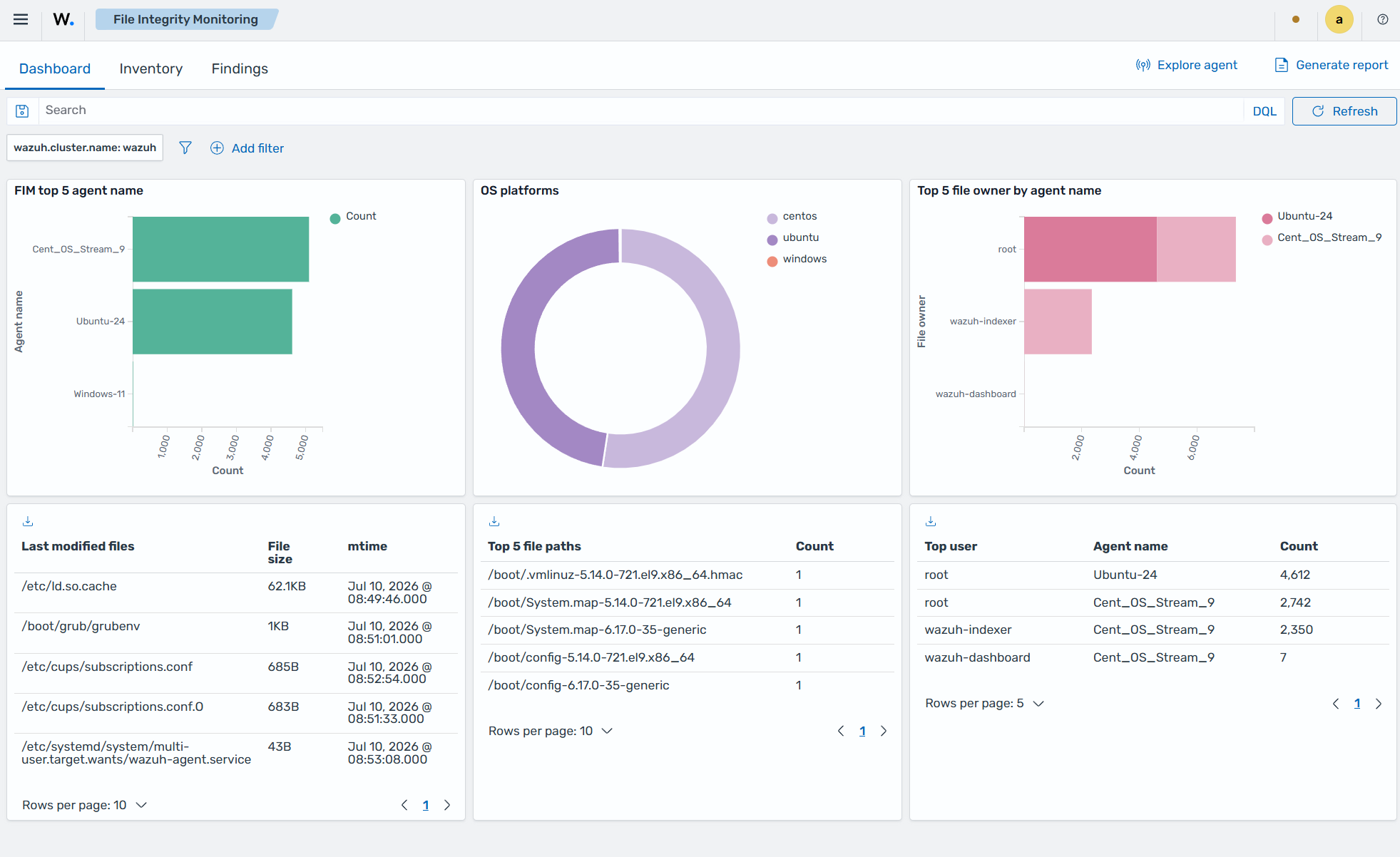Image resolution: width=1400 pixels, height=857 pixels.
Task: Click the Search query input field
Action: tap(640, 111)
